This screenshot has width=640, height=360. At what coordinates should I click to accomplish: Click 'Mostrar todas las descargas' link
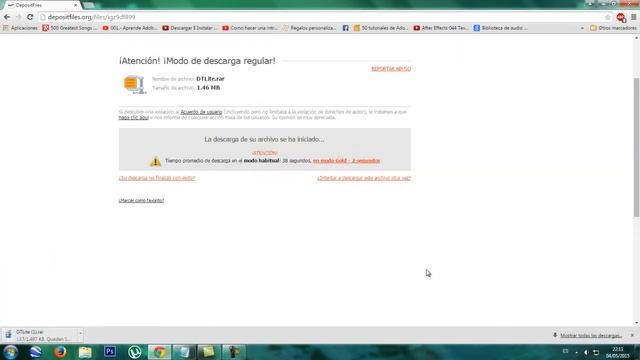pos(591,336)
